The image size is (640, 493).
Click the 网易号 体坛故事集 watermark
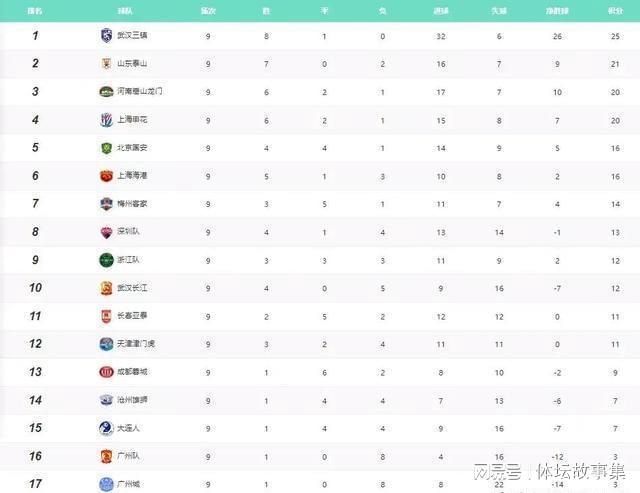tap(549, 472)
